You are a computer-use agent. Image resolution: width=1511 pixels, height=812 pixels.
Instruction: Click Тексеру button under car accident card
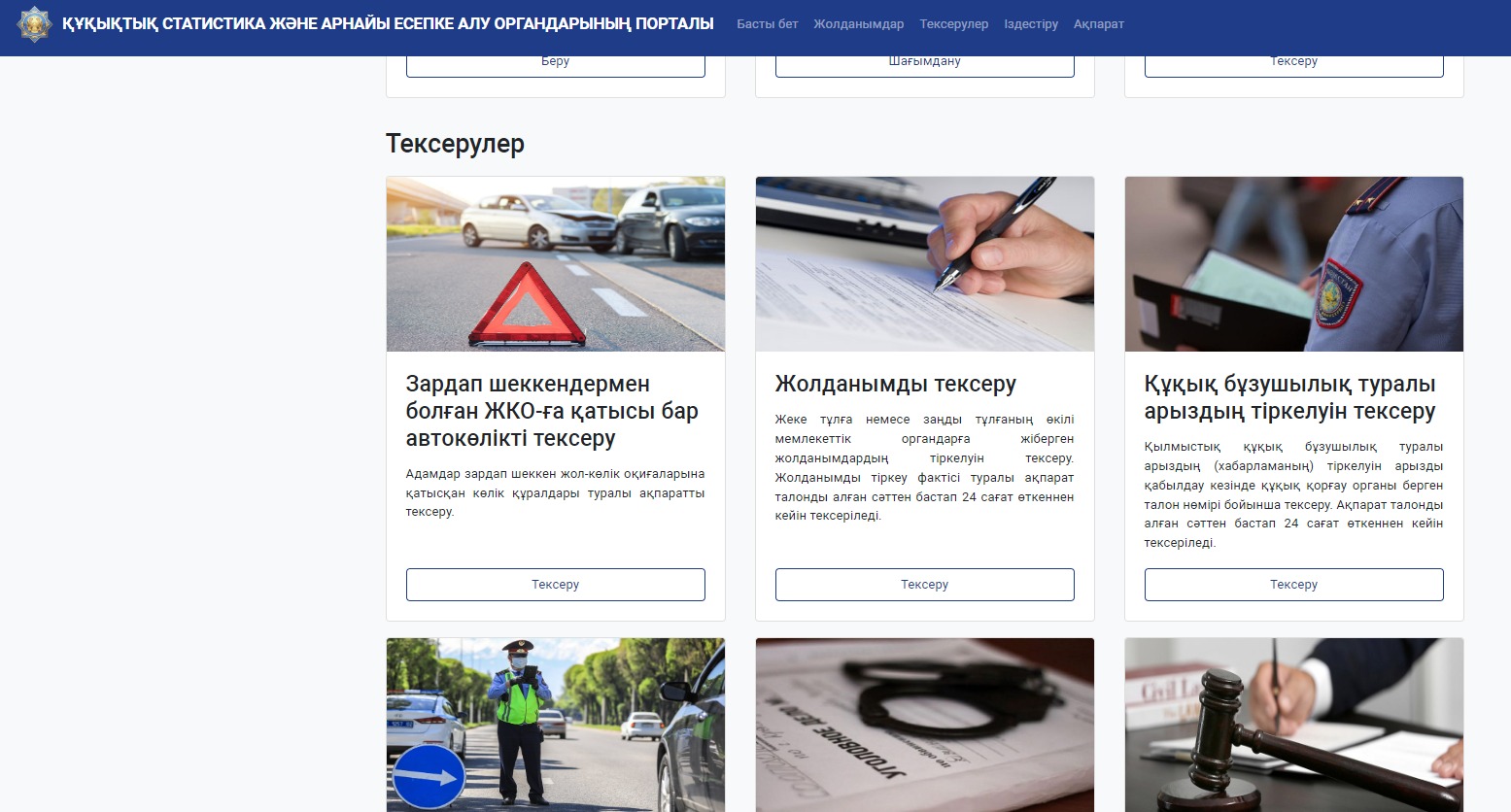click(555, 585)
